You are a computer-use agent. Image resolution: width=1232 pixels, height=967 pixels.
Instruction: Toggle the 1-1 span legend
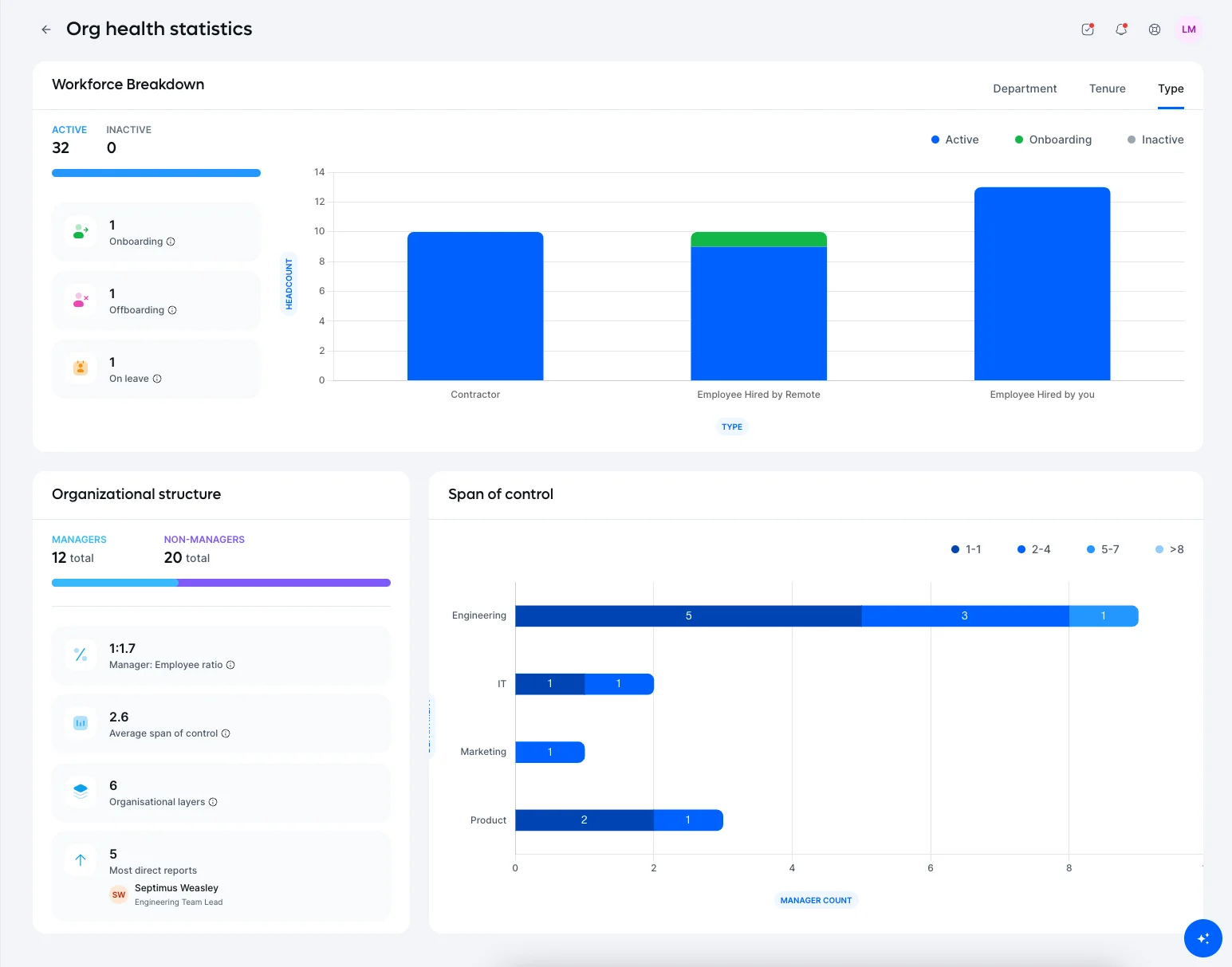[966, 549]
